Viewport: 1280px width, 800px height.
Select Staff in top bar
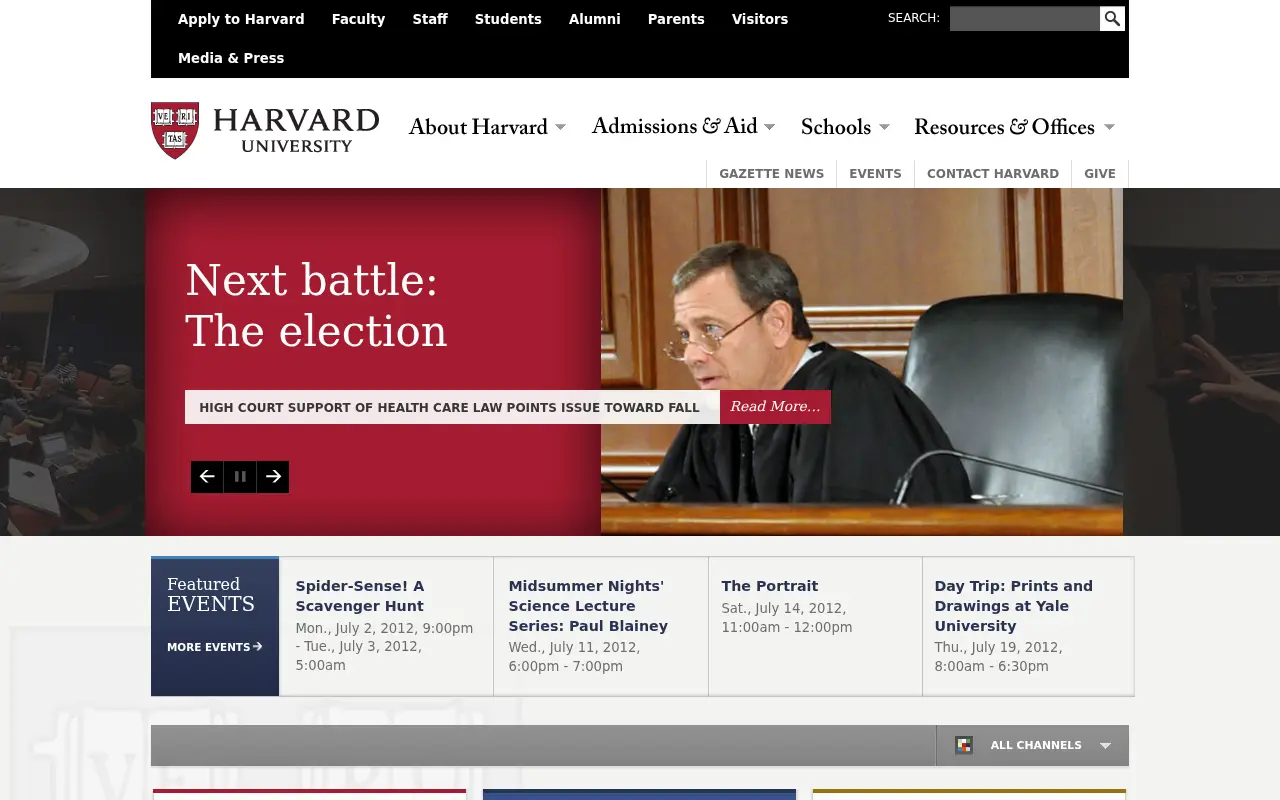point(430,19)
